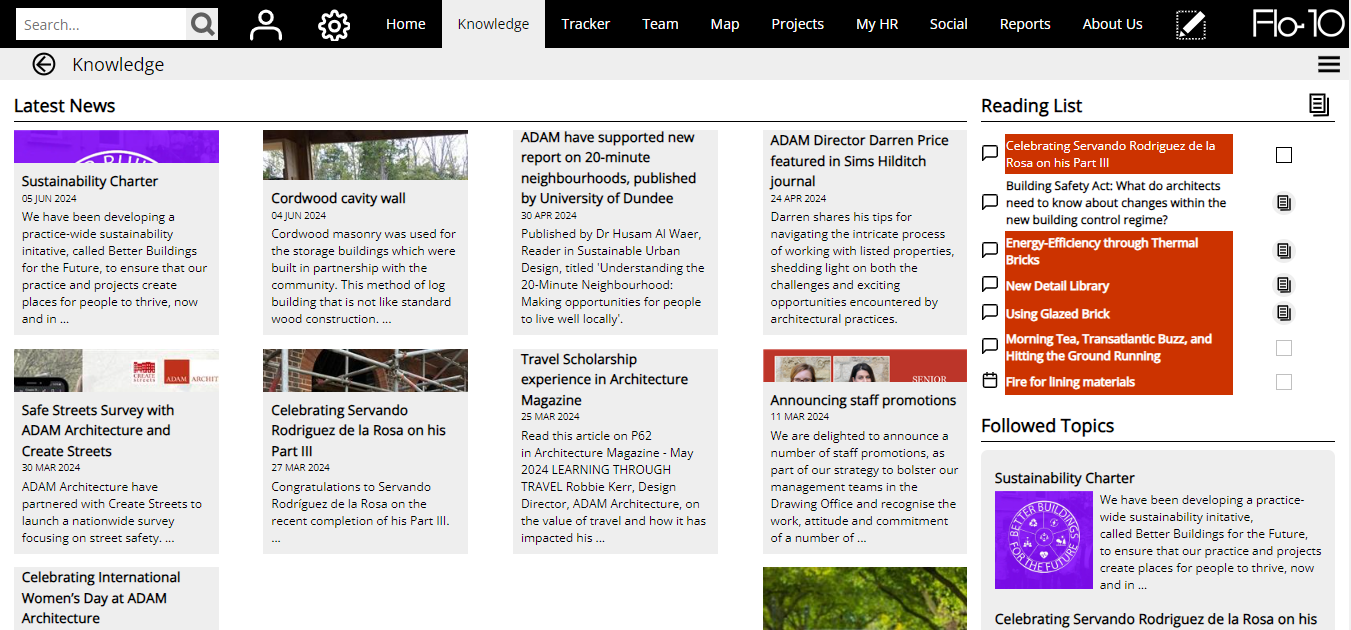Open the About Us tab

(x=1112, y=24)
